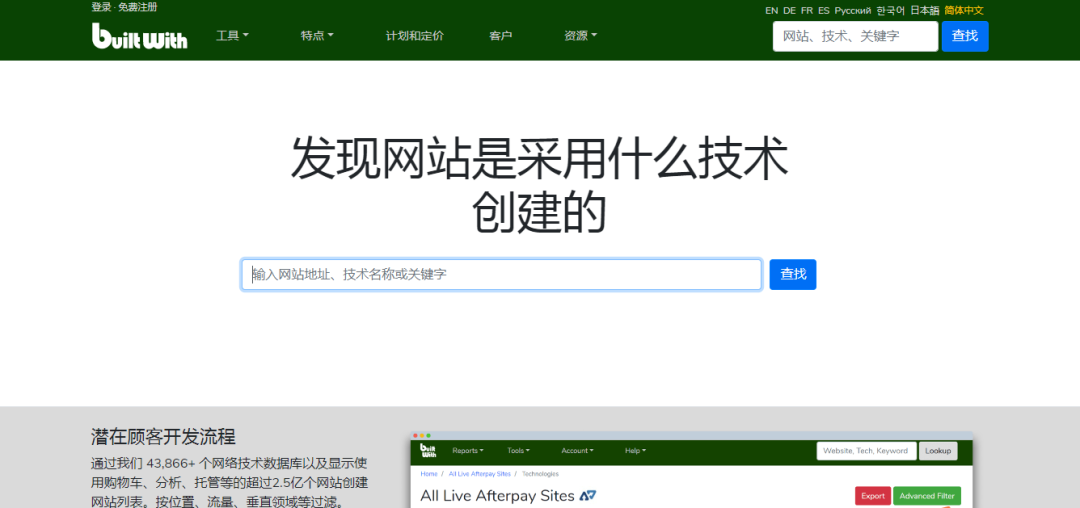Expand the 特点 dropdown menu
This screenshot has height=508, width=1080.
tap(317, 36)
